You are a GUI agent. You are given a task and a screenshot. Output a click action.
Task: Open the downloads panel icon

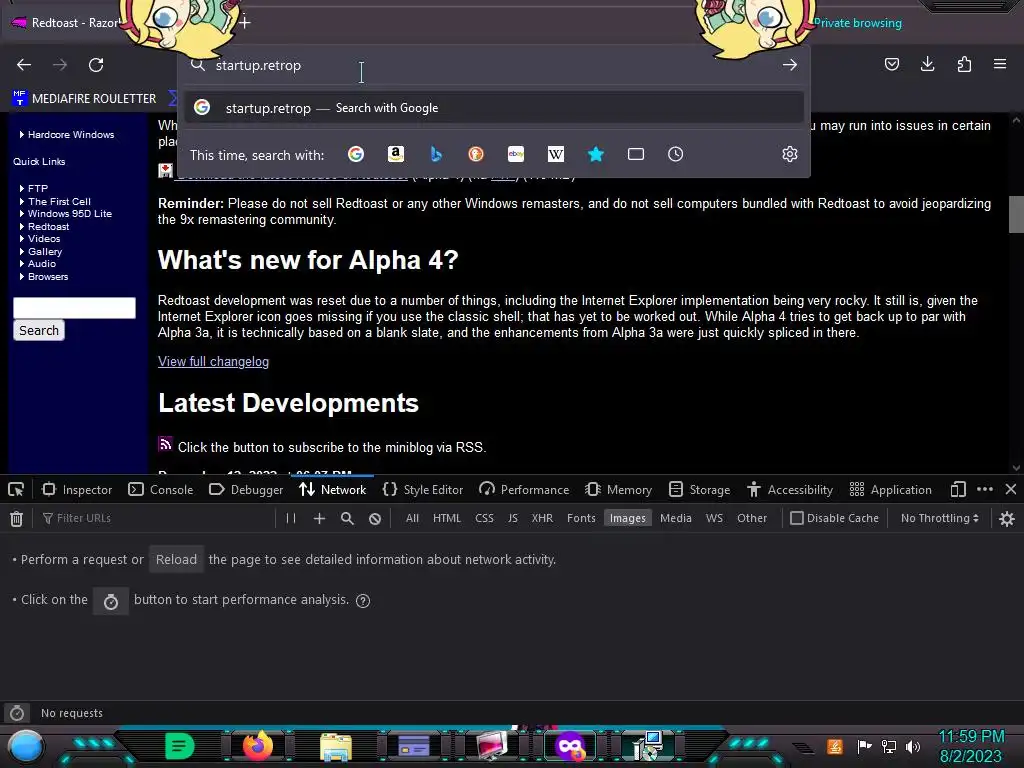927,64
